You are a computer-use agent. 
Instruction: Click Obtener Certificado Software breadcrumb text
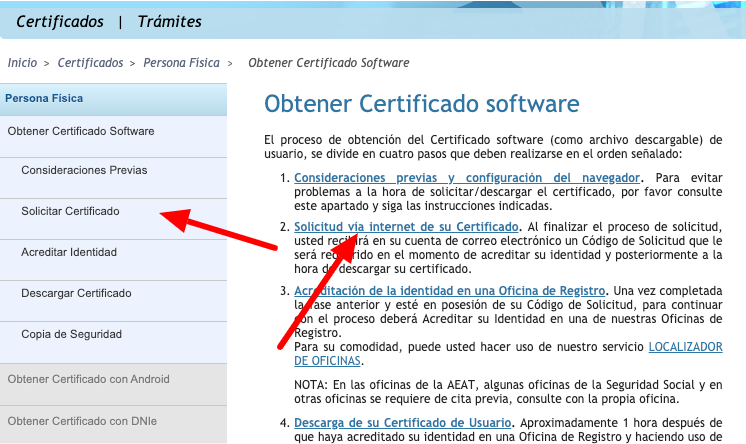click(x=329, y=63)
